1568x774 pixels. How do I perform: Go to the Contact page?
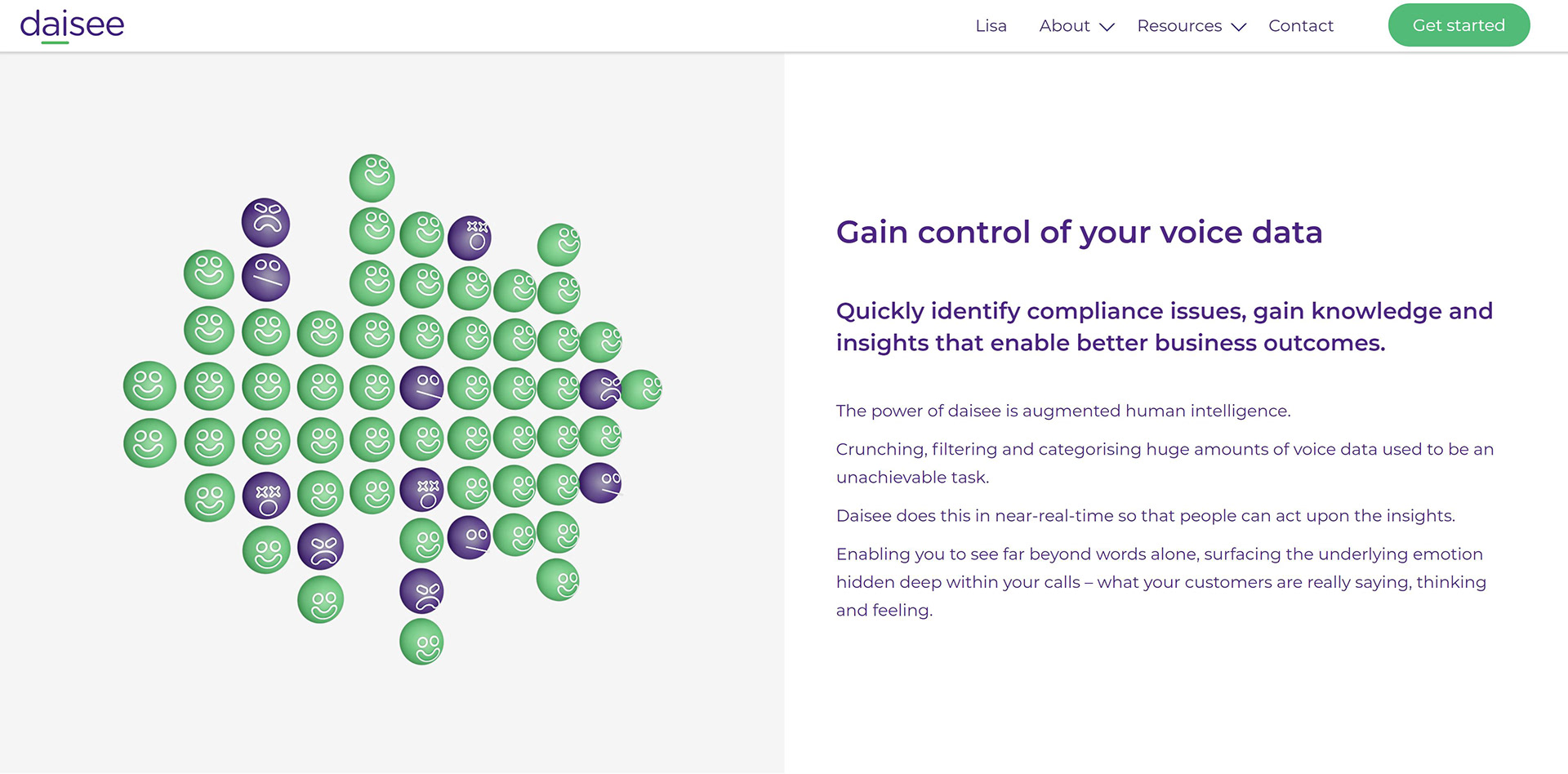click(x=1301, y=26)
